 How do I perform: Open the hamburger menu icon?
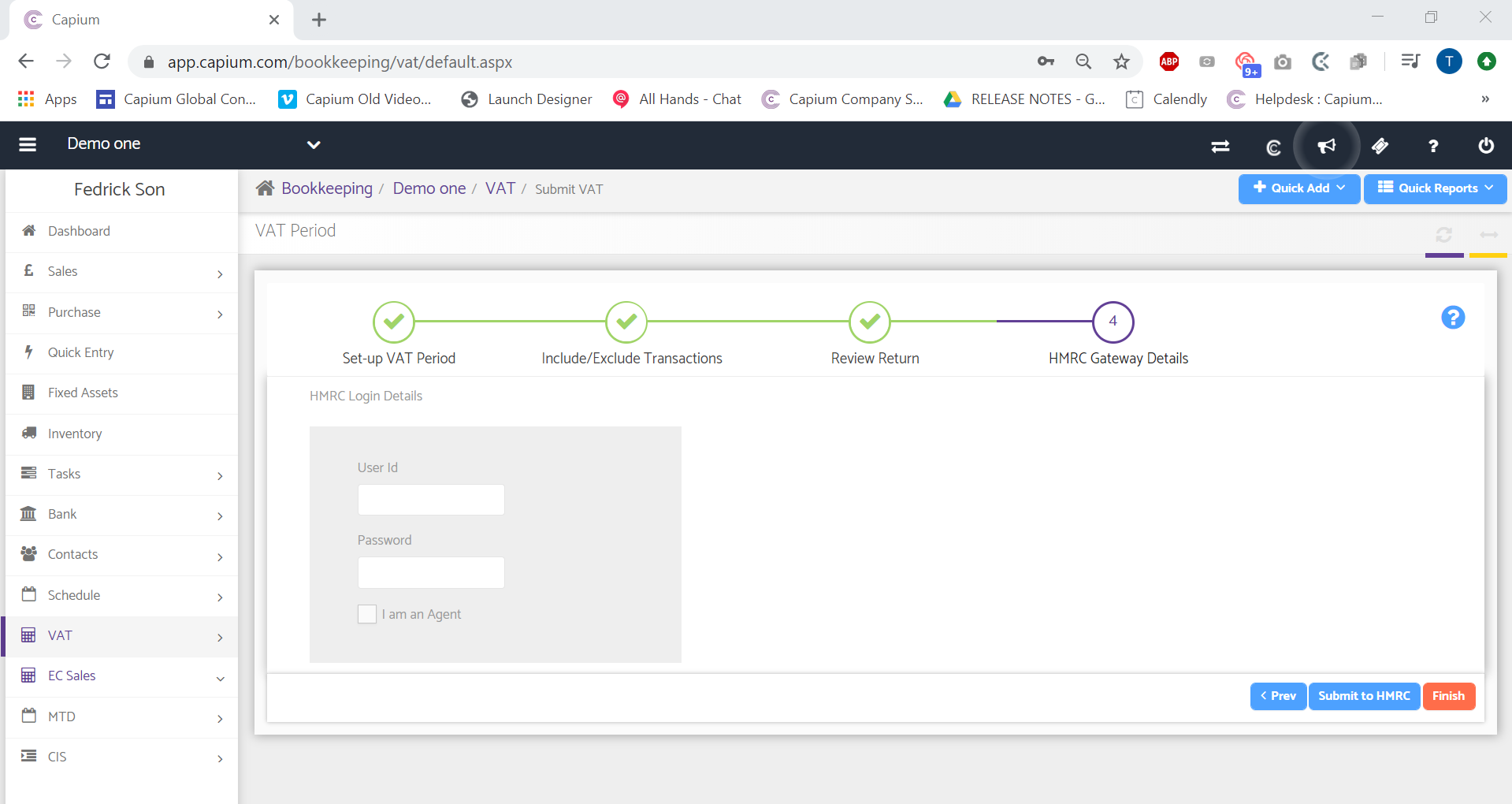point(28,144)
